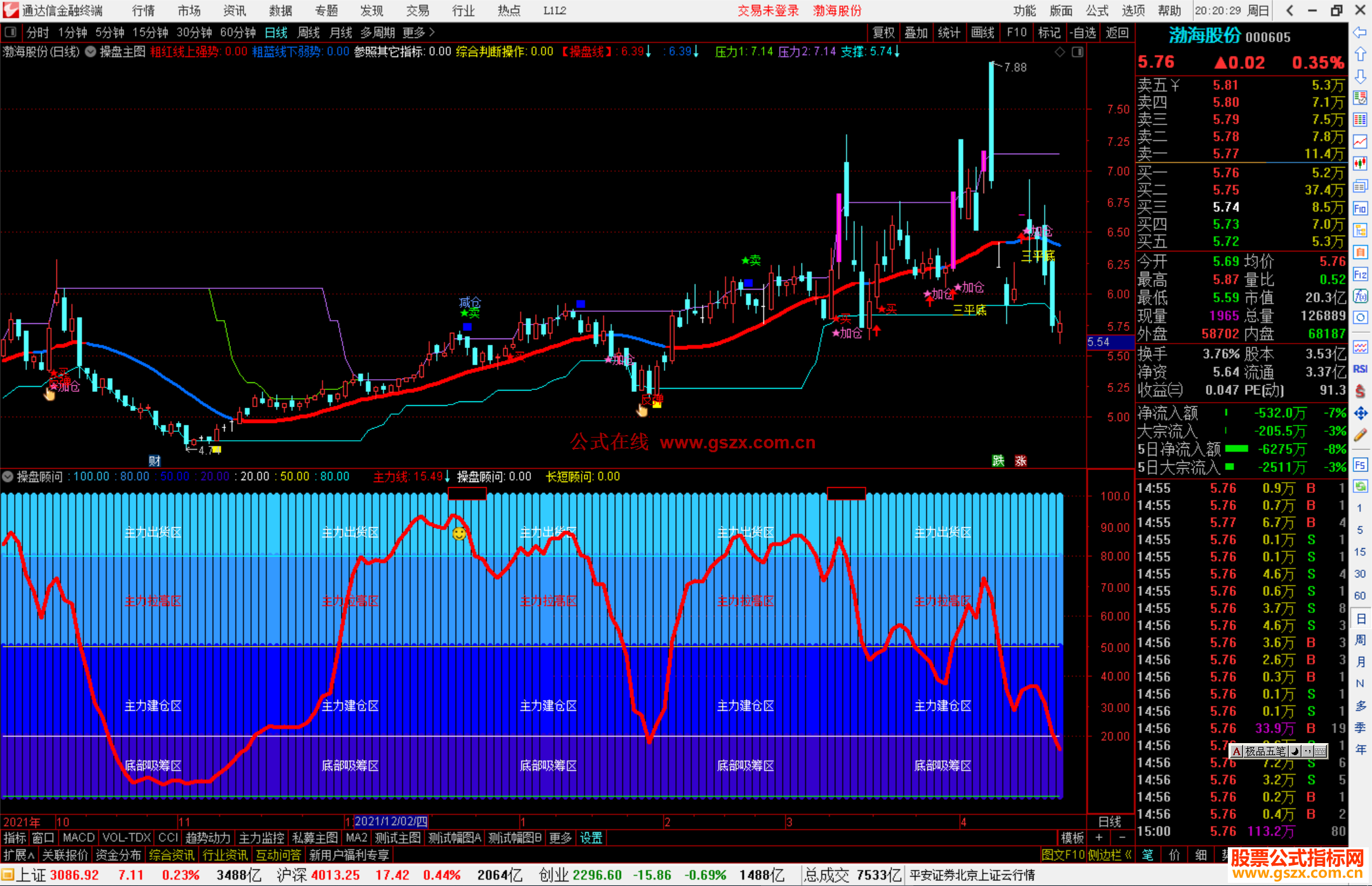
Task: Click the 叠加 overlay button
Action: click(x=917, y=32)
